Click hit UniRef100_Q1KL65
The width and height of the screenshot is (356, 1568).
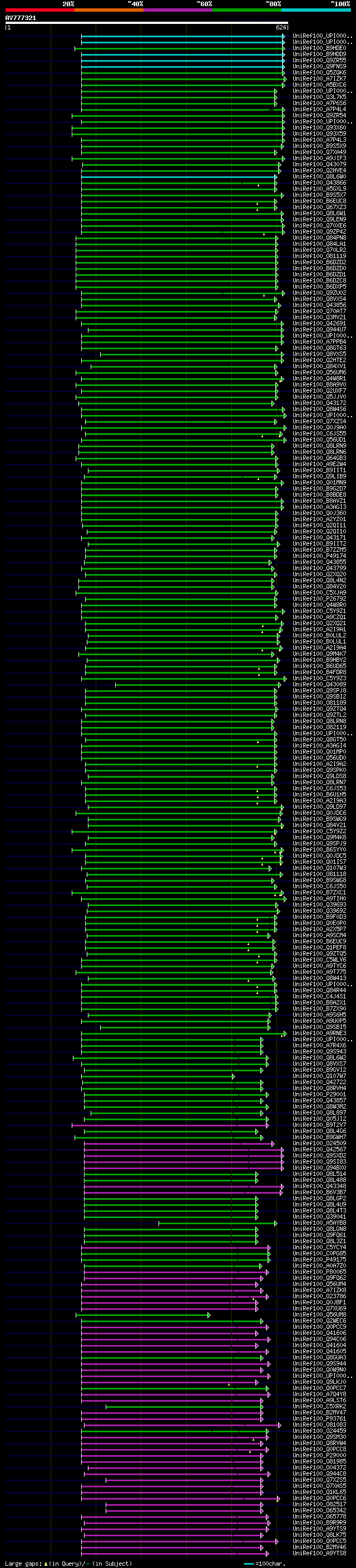point(319,1492)
